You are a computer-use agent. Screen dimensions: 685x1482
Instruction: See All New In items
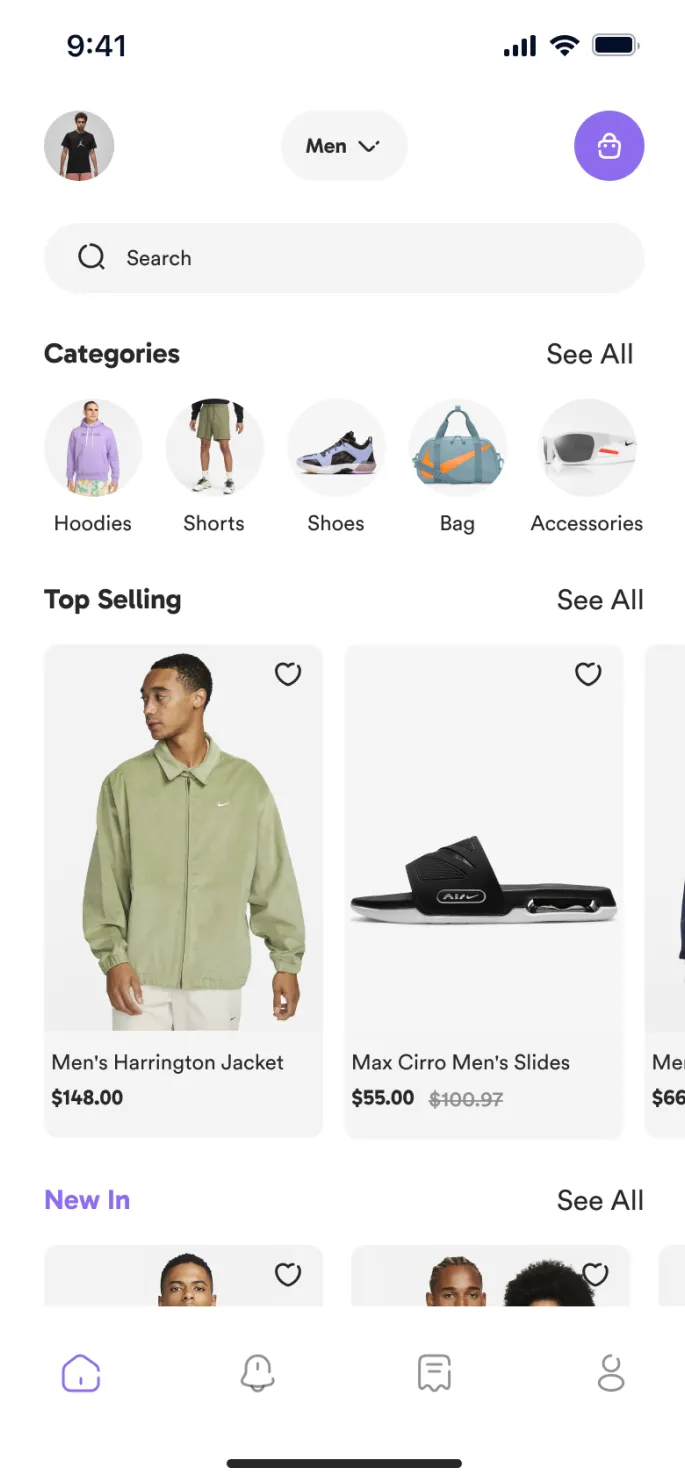coord(600,1200)
